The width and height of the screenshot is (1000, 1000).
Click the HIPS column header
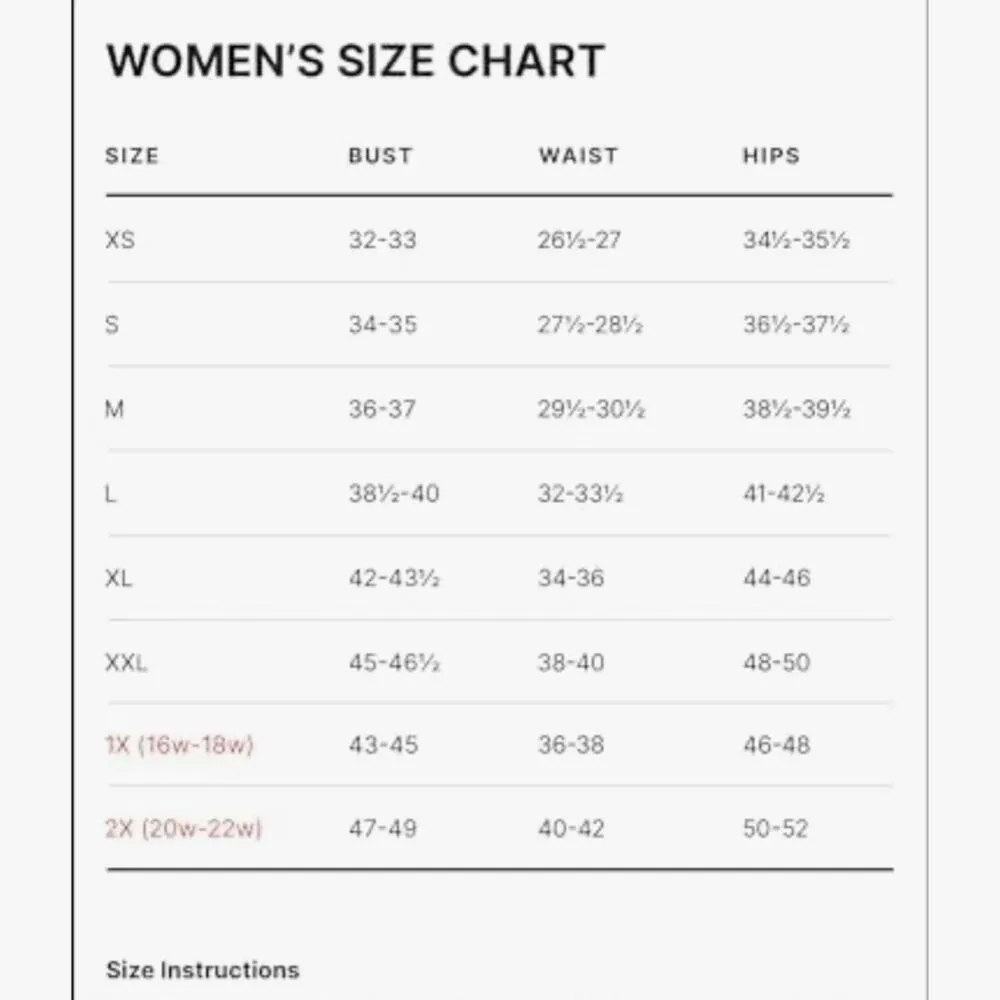click(x=771, y=156)
